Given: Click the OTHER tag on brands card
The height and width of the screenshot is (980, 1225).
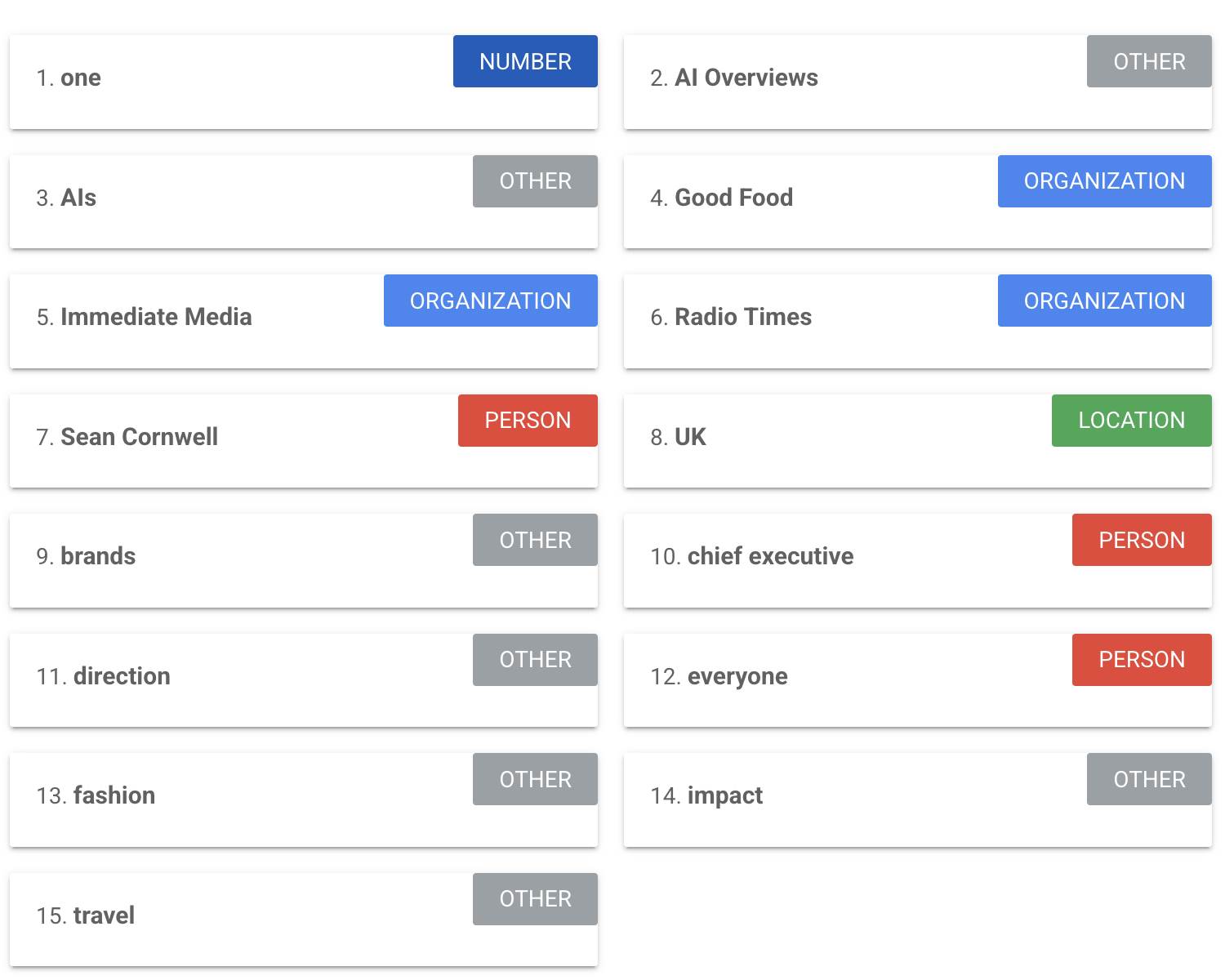Looking at the screenshot, I should [x=535, y=540].
